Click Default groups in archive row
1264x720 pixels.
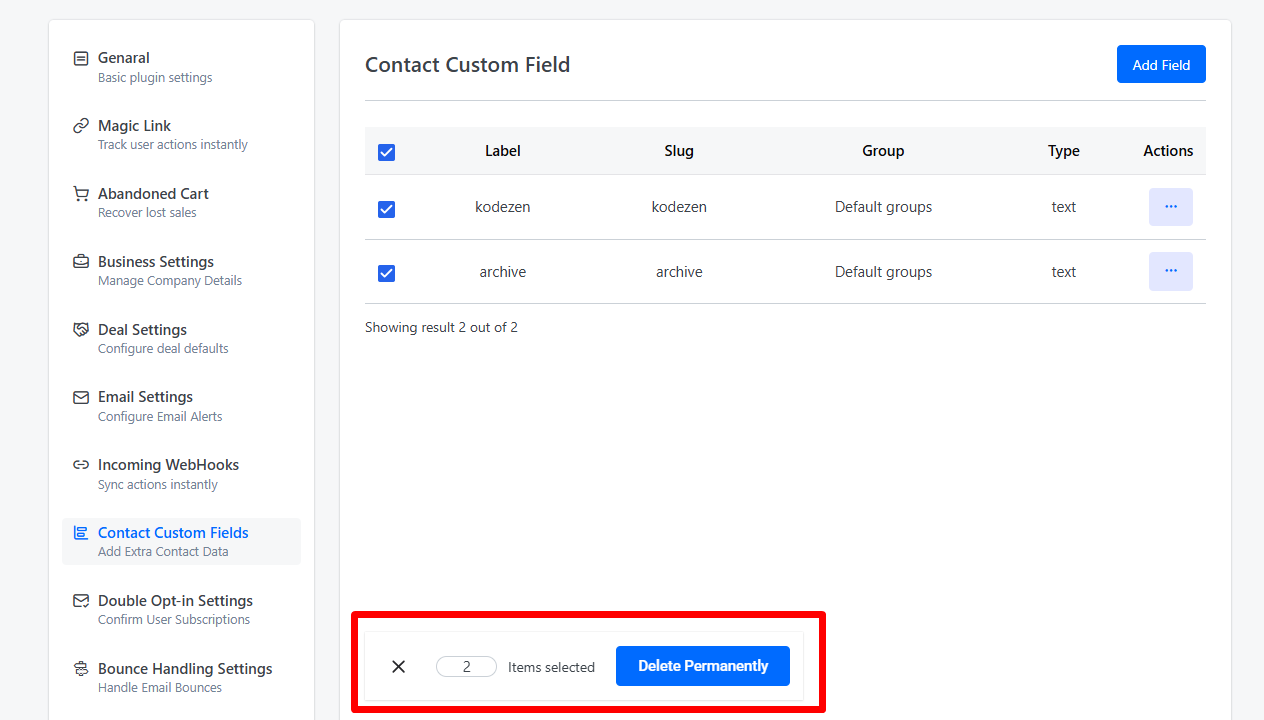pyautogui.click(x=883, y=272)
